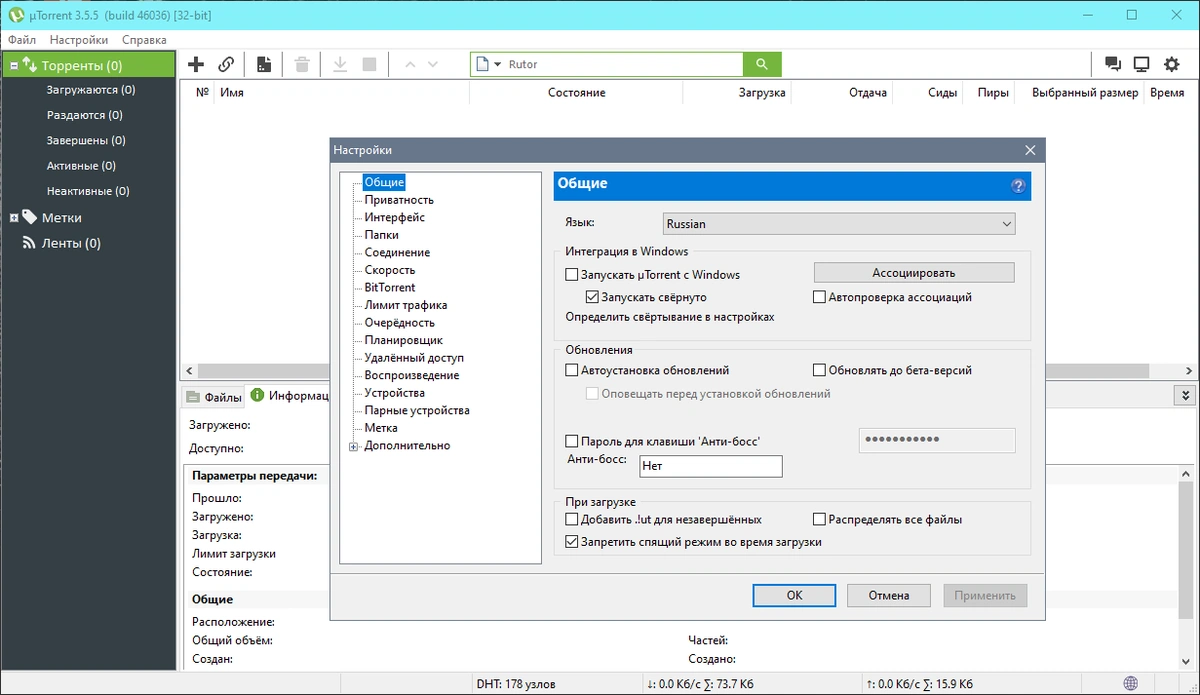Enable the Anti-boss key password checkbox
This screenshot has width=1200, height=695.
[x=572, y=441]
